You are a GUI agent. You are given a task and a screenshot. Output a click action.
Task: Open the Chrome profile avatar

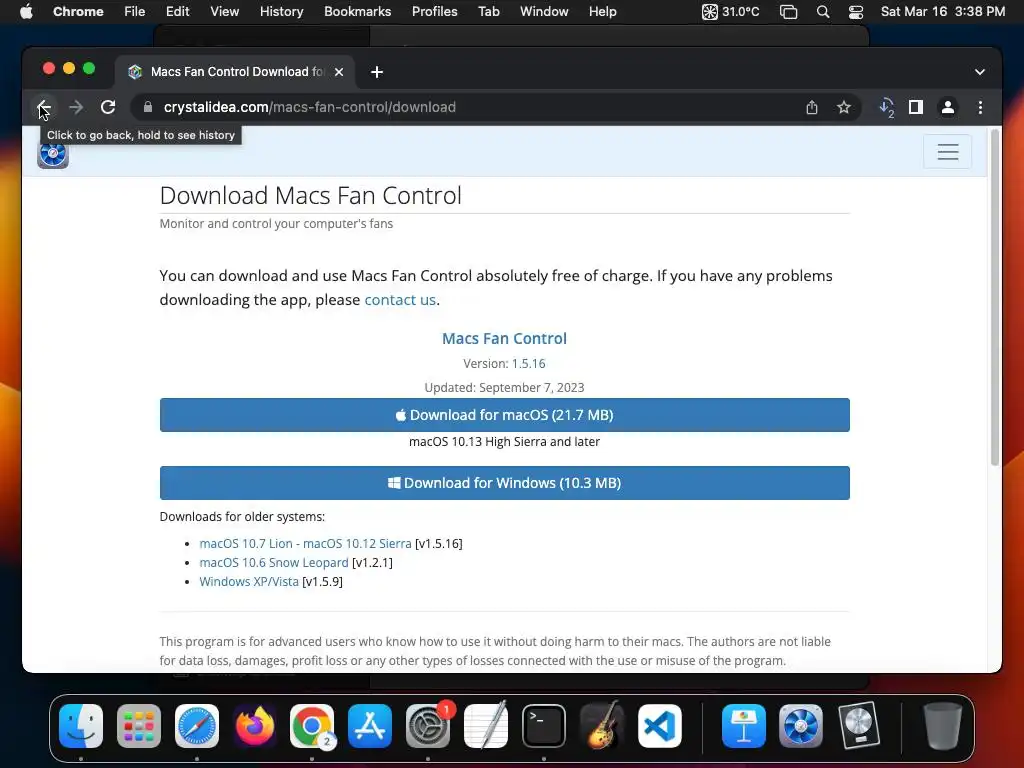948,107
